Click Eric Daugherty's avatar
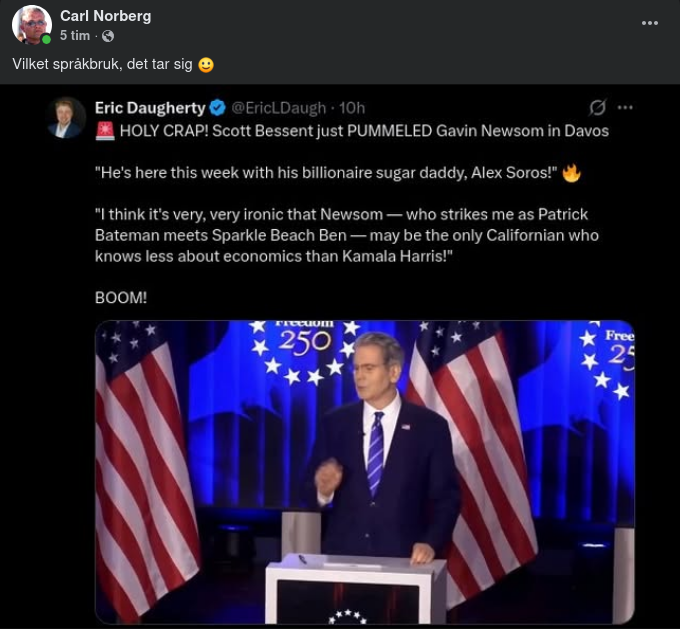The image size is (680, 629). click(x=66, y=117)
